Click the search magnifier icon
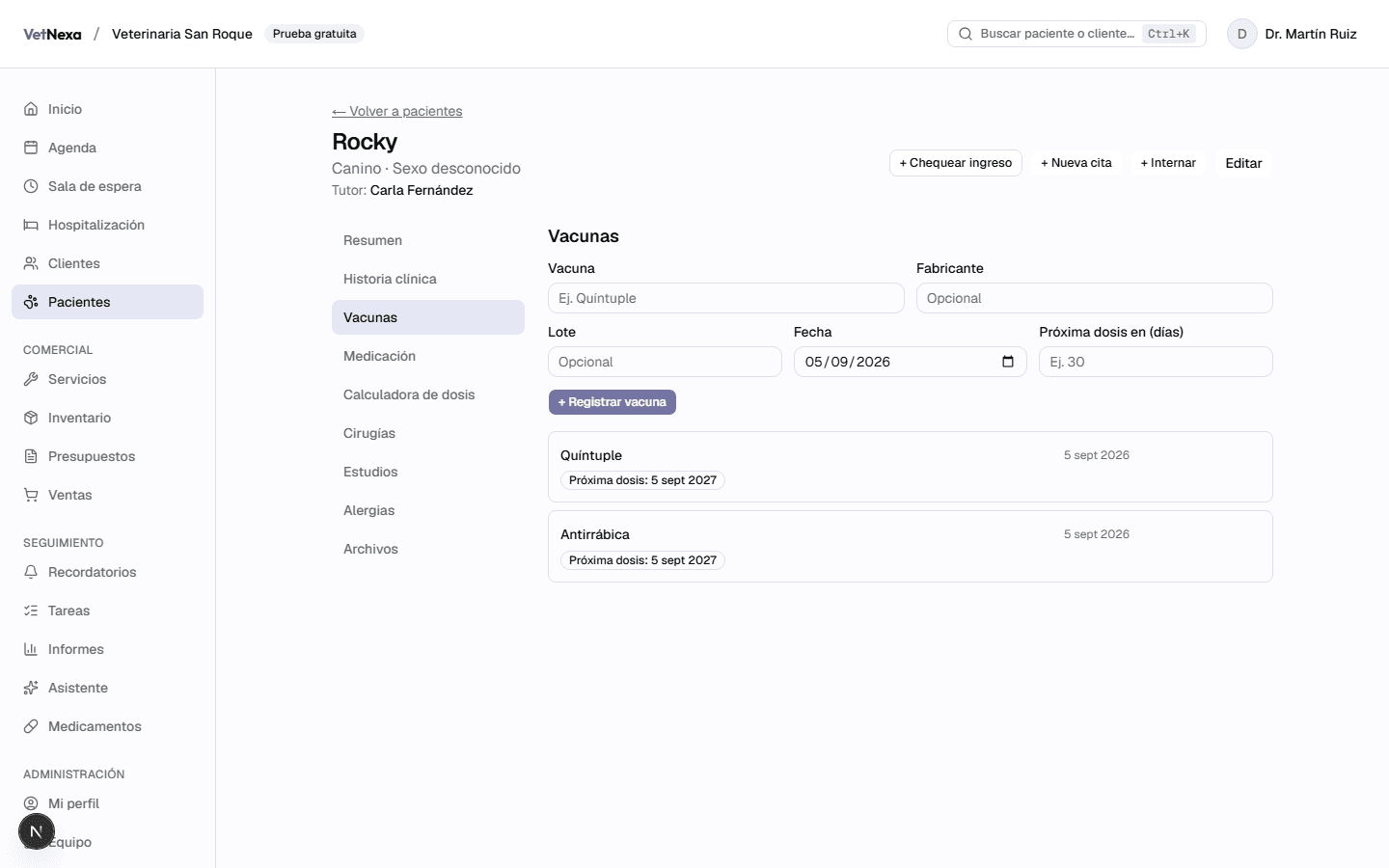Image resolution: width=1389 pixels, height=868 pixels. (966, 34)
